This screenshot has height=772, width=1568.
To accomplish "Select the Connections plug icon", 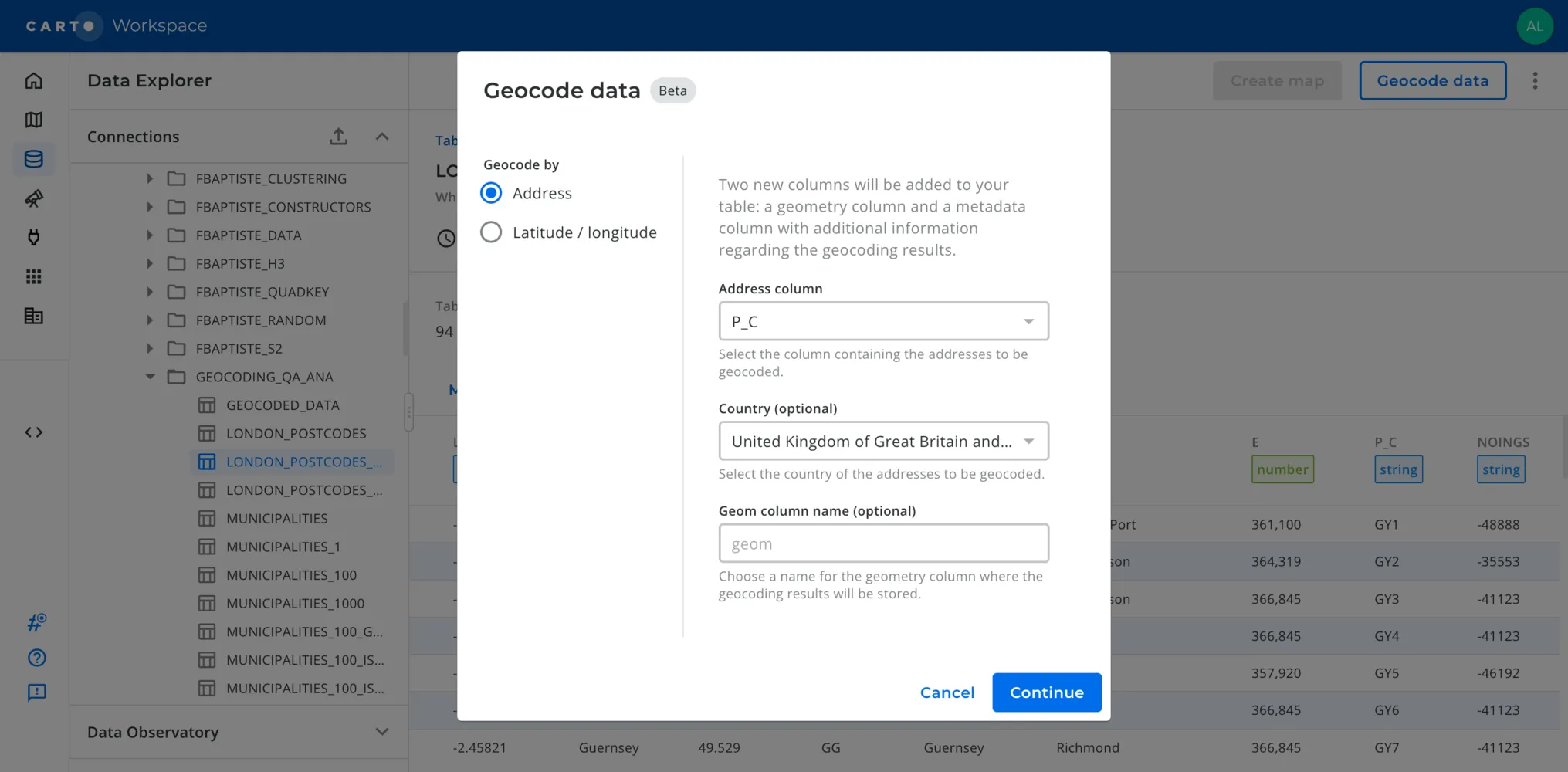I will (34, 237).
